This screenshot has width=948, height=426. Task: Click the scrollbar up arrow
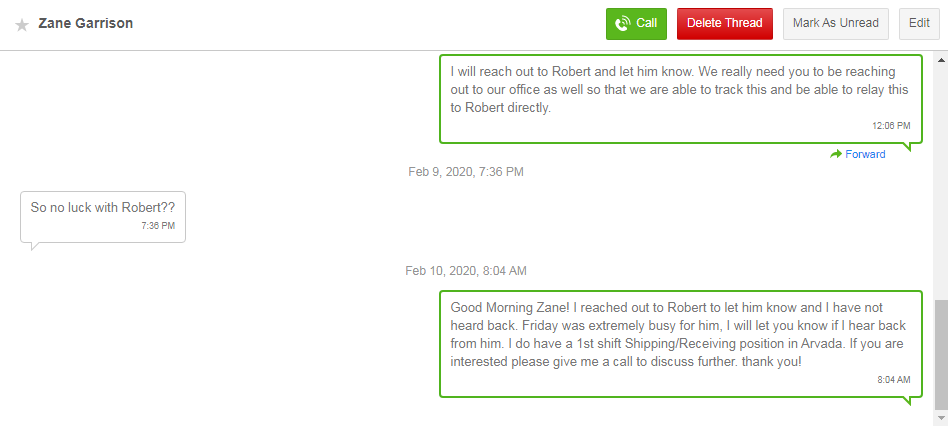pyautogui.click(x=940, y=57)
